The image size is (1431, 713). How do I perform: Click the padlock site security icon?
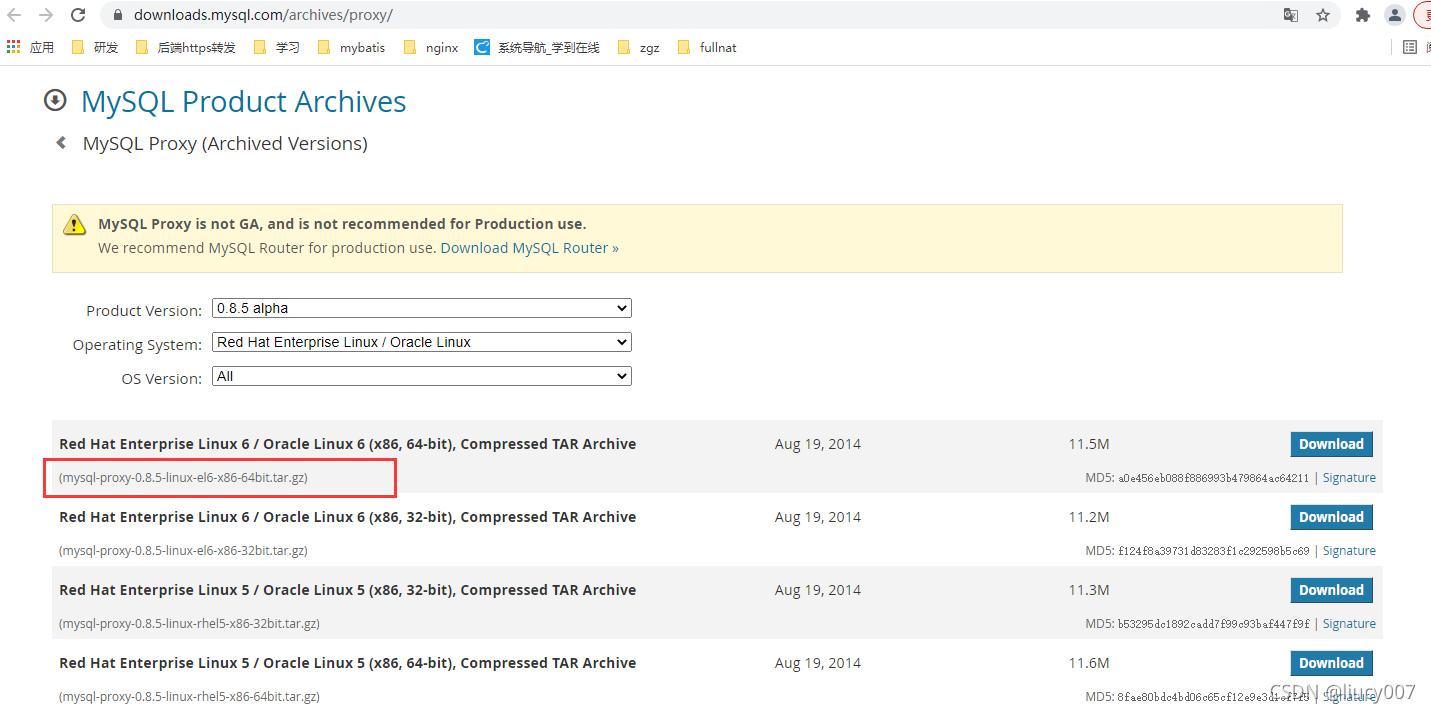pyautogui.click(x=118, y=15)
